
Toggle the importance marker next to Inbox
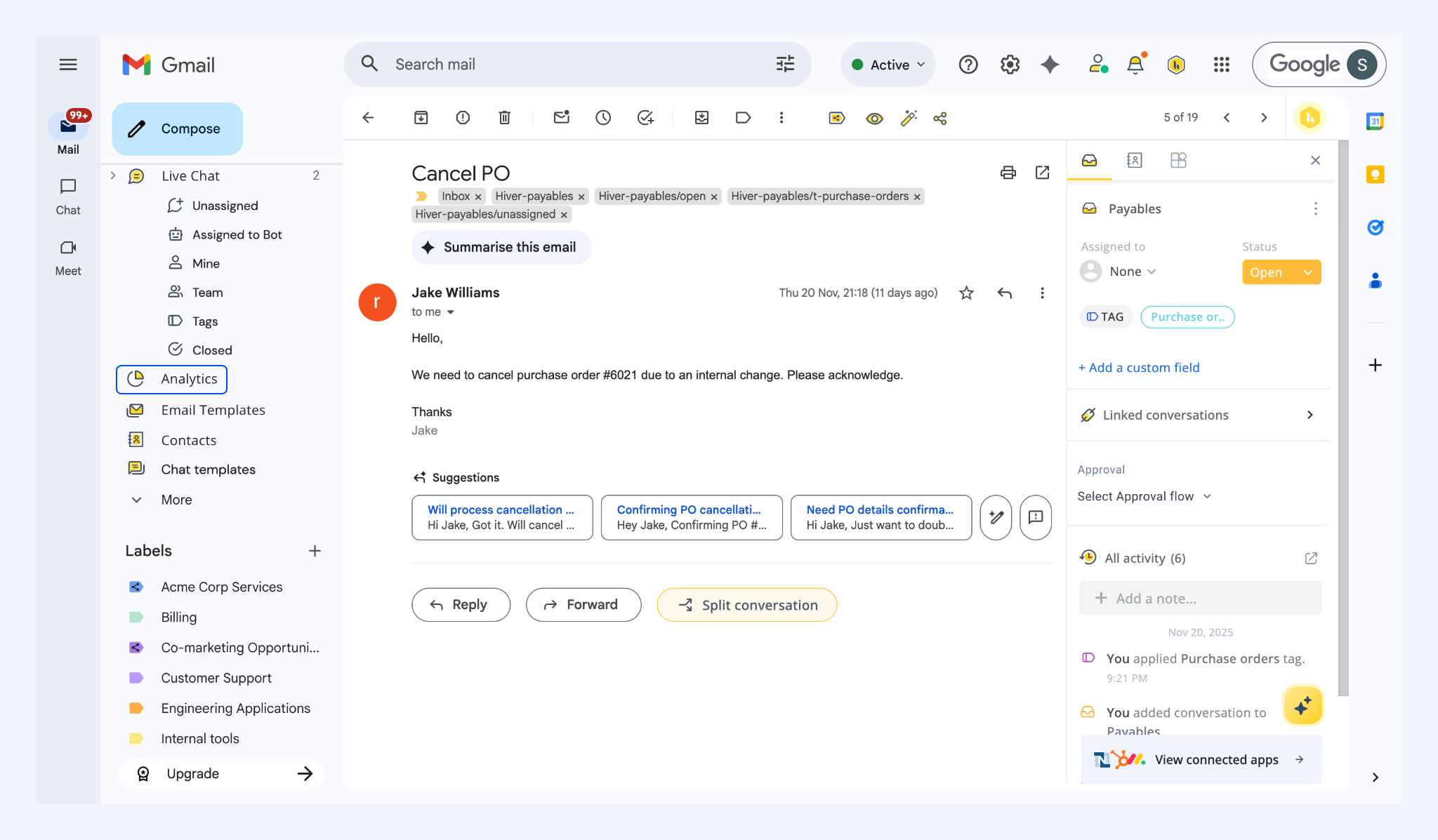pyautogui.click(x=421, y=196)
